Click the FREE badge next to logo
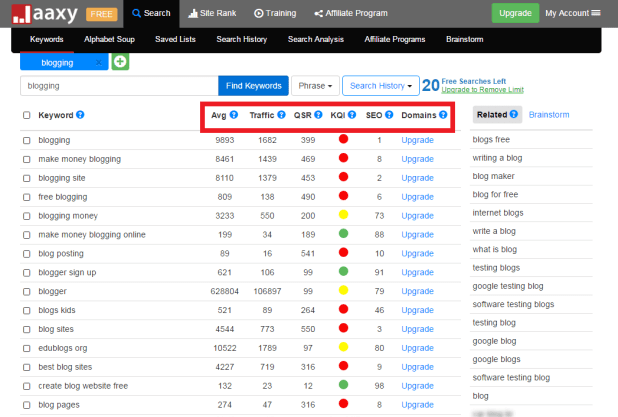This screenshot has width=618, height=417. pos(102,15)
